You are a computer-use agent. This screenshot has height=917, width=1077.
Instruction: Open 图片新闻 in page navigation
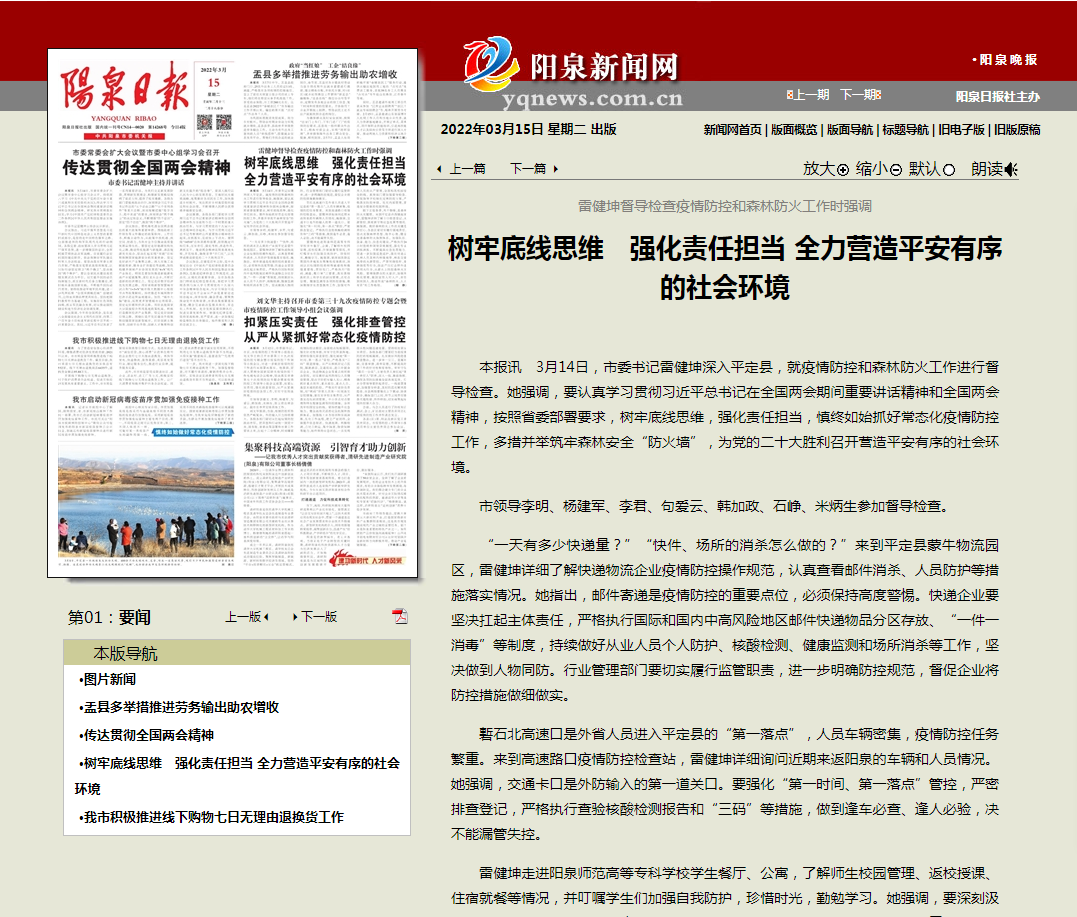(x=110, y=679)
